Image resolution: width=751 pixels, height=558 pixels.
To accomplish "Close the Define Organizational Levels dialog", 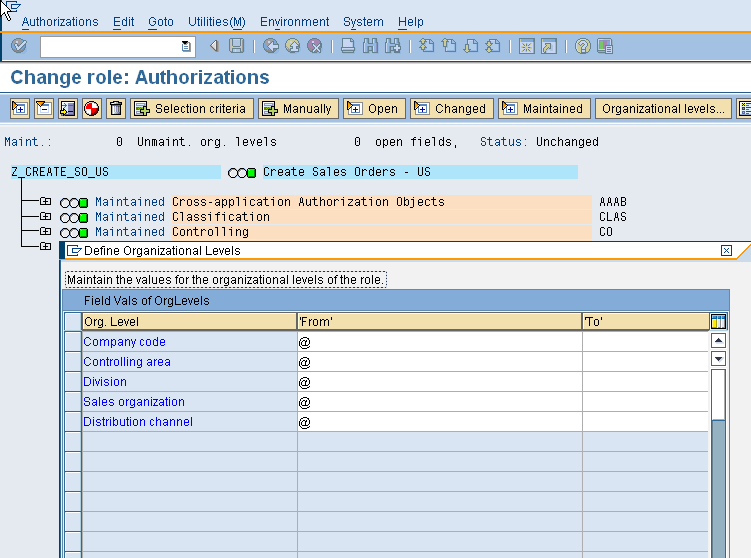I will [726, 251].
